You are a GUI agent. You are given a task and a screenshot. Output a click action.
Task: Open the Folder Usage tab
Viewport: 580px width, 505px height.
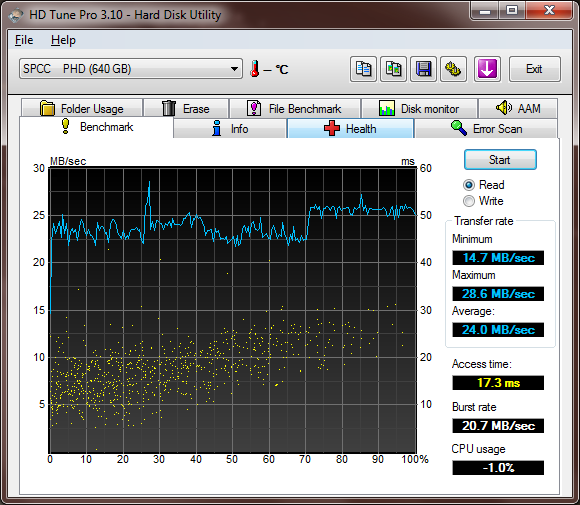(x=82, y=108)
